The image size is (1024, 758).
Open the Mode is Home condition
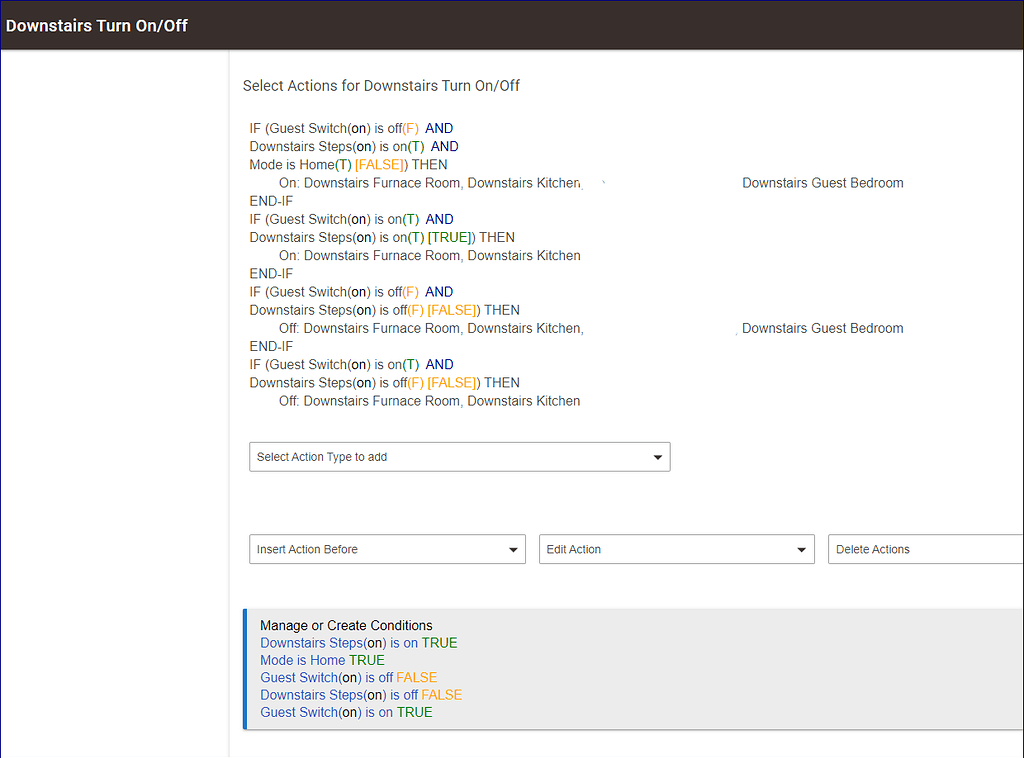322,660
